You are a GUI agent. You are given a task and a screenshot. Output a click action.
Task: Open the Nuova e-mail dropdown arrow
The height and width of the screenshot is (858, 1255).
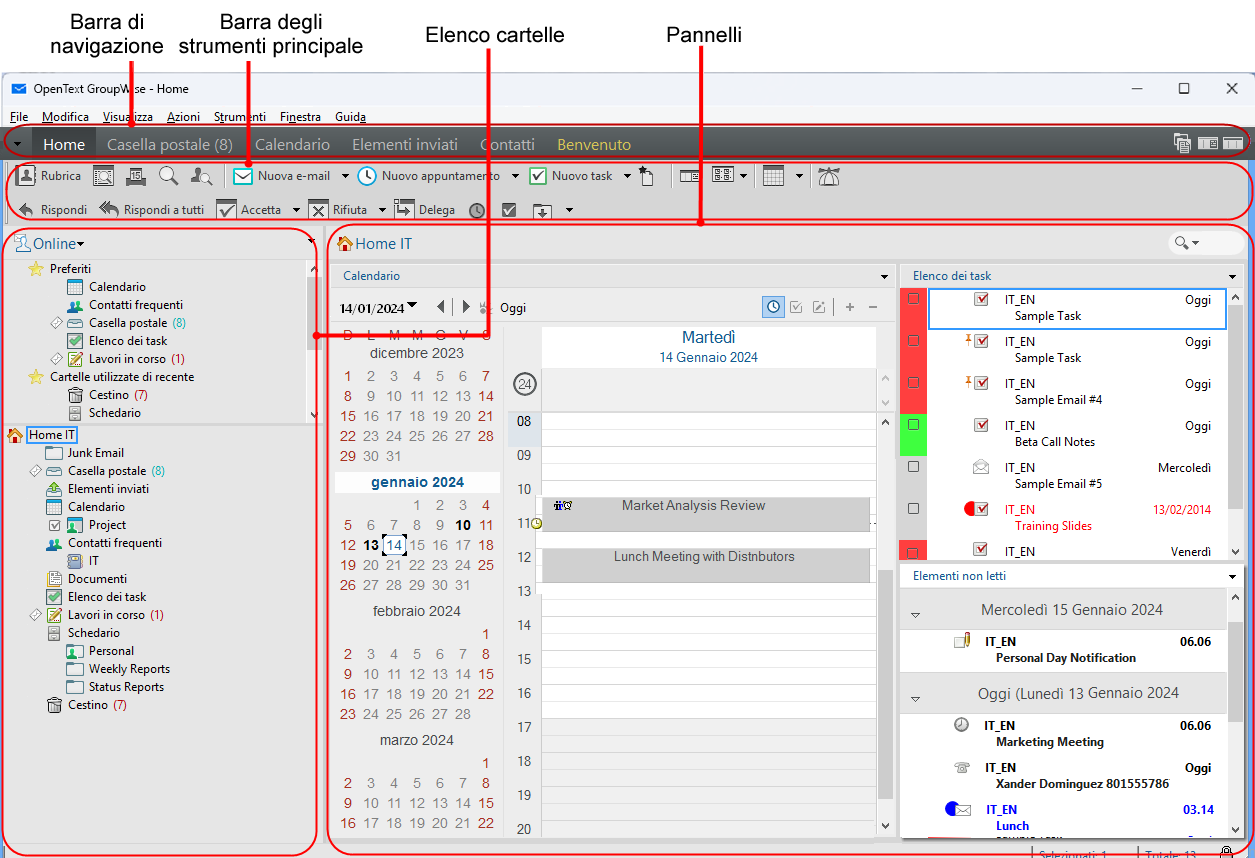point(345,177)
